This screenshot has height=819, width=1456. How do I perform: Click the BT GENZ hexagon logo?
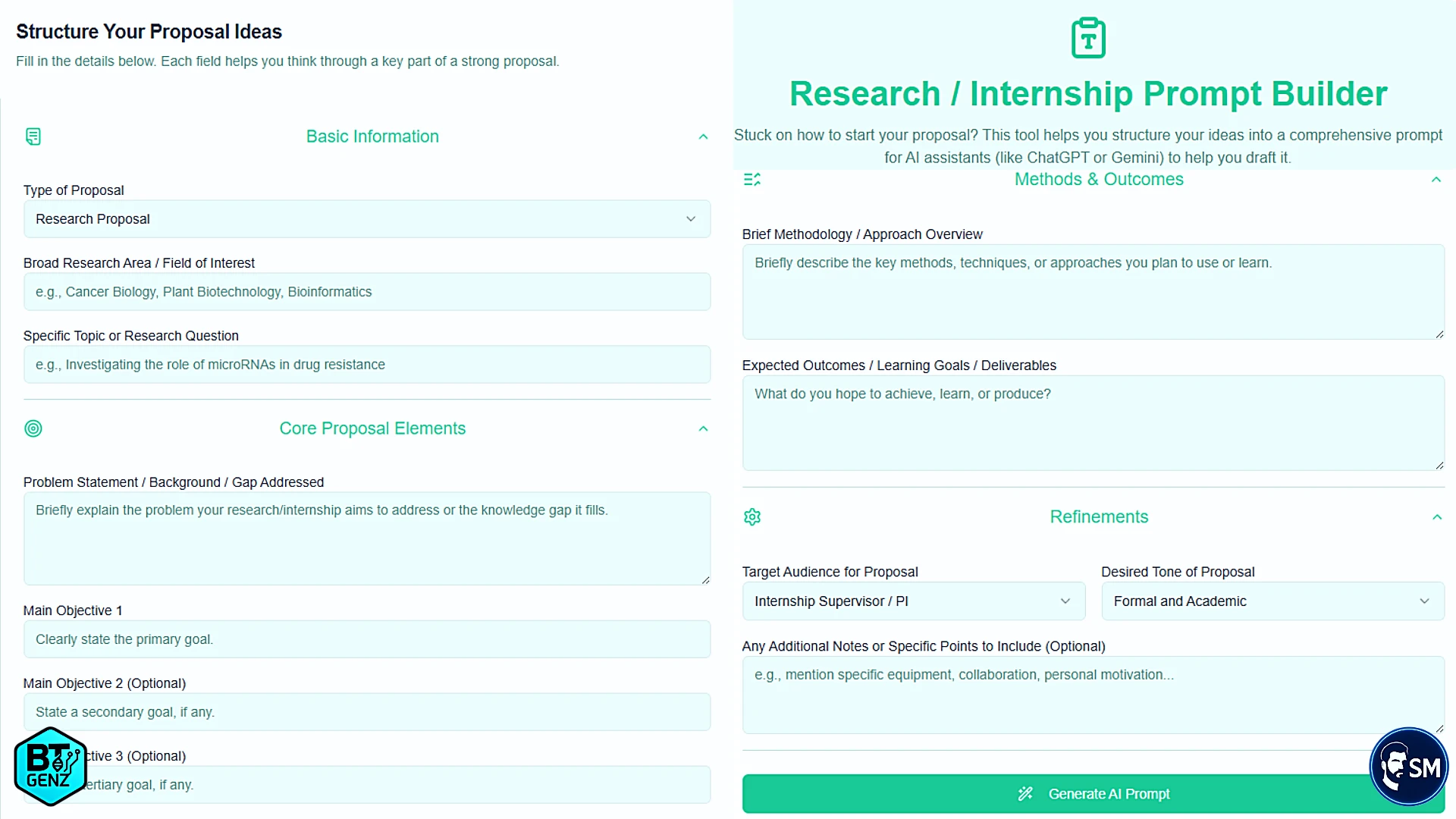[50, 766]
